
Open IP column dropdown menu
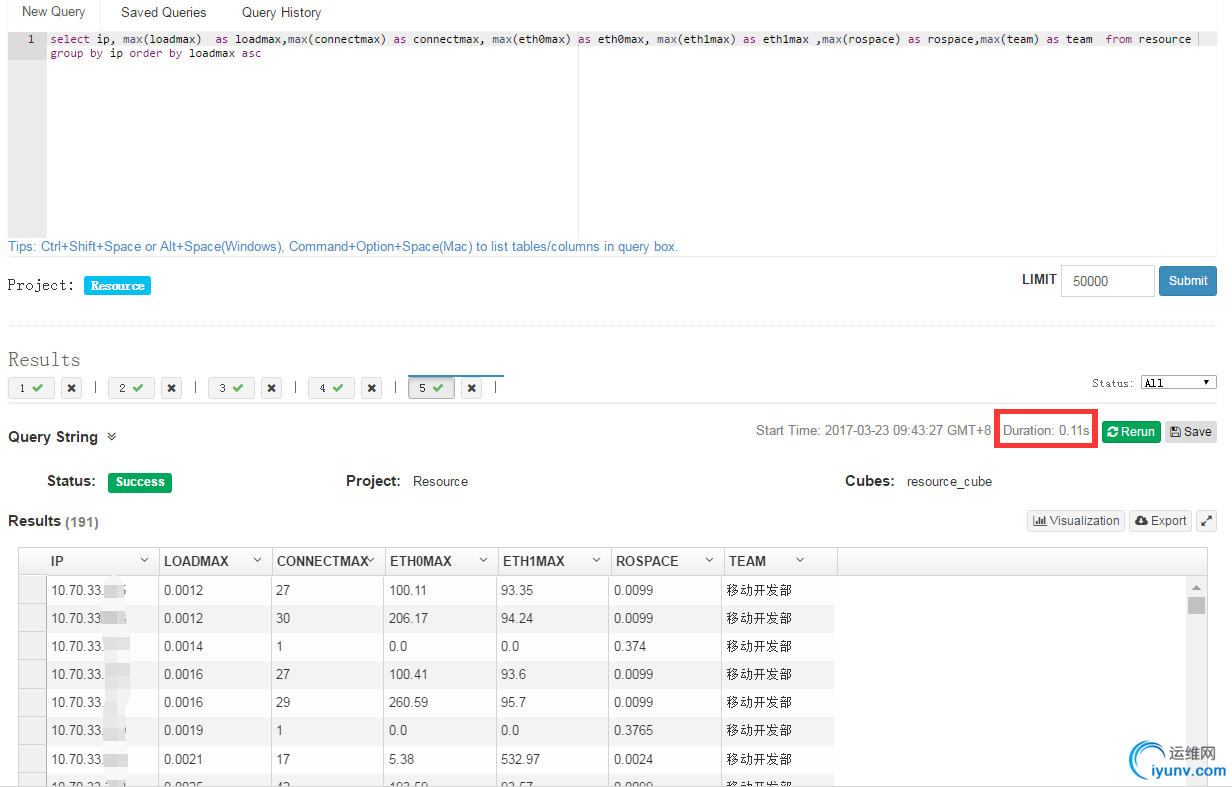click(x=144, y=561)
